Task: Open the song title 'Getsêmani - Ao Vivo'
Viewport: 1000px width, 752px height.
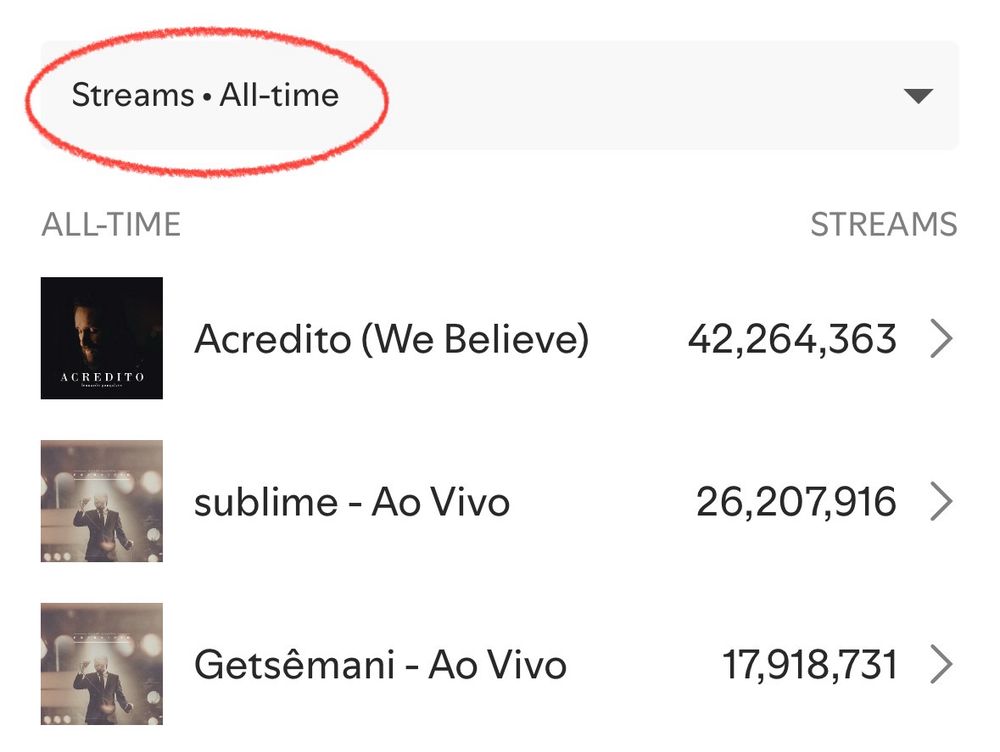Action: click(x=380, y=665)
